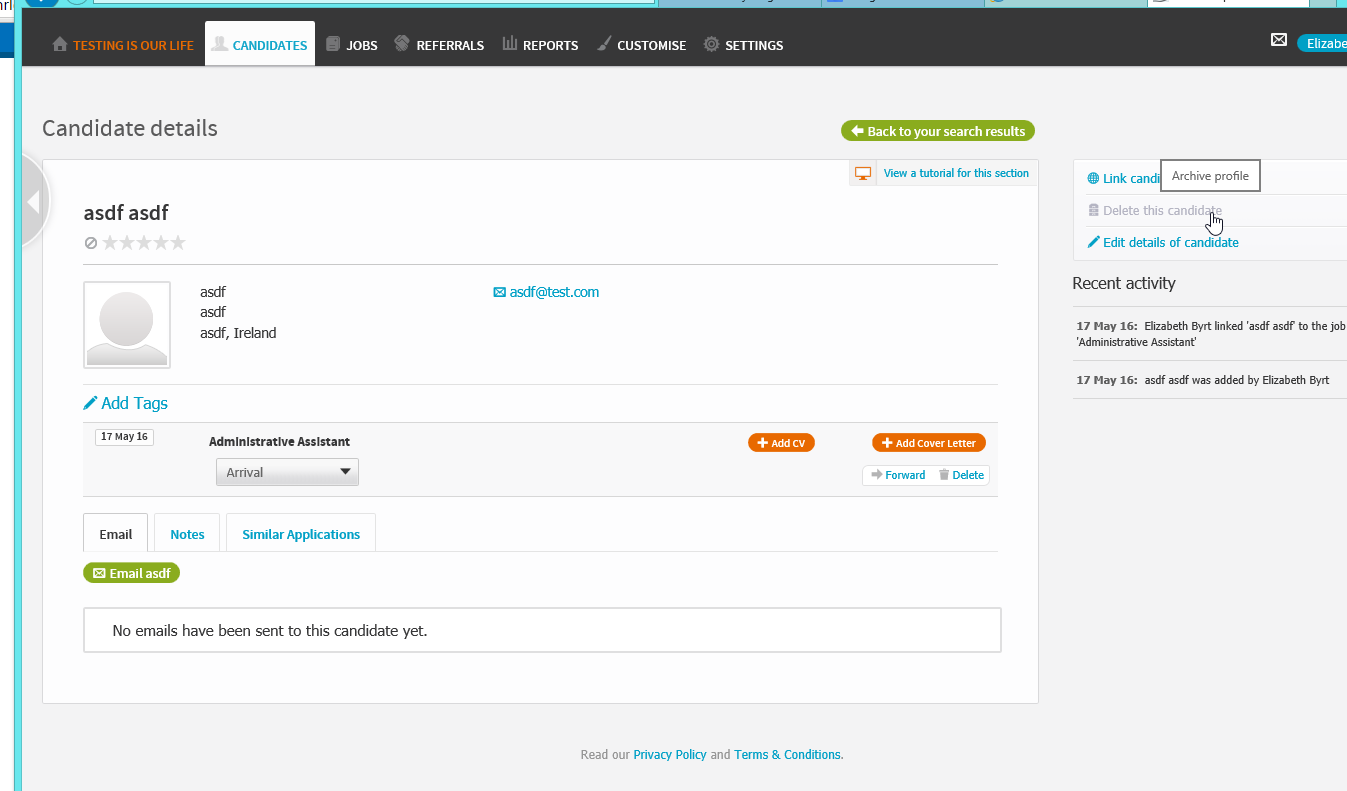Delete the Administrative Assistant application
The width and height of the screenshot is (1347, 791).
(x=961, y=475)
